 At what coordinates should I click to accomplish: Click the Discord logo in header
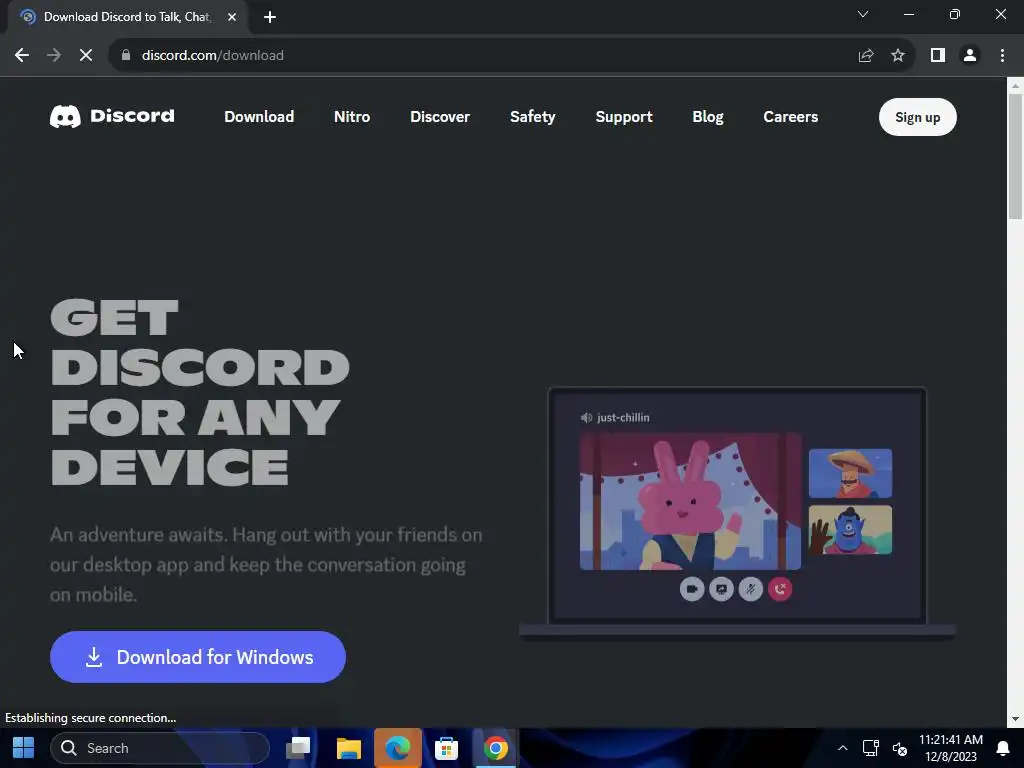click(x=112, y=116)
